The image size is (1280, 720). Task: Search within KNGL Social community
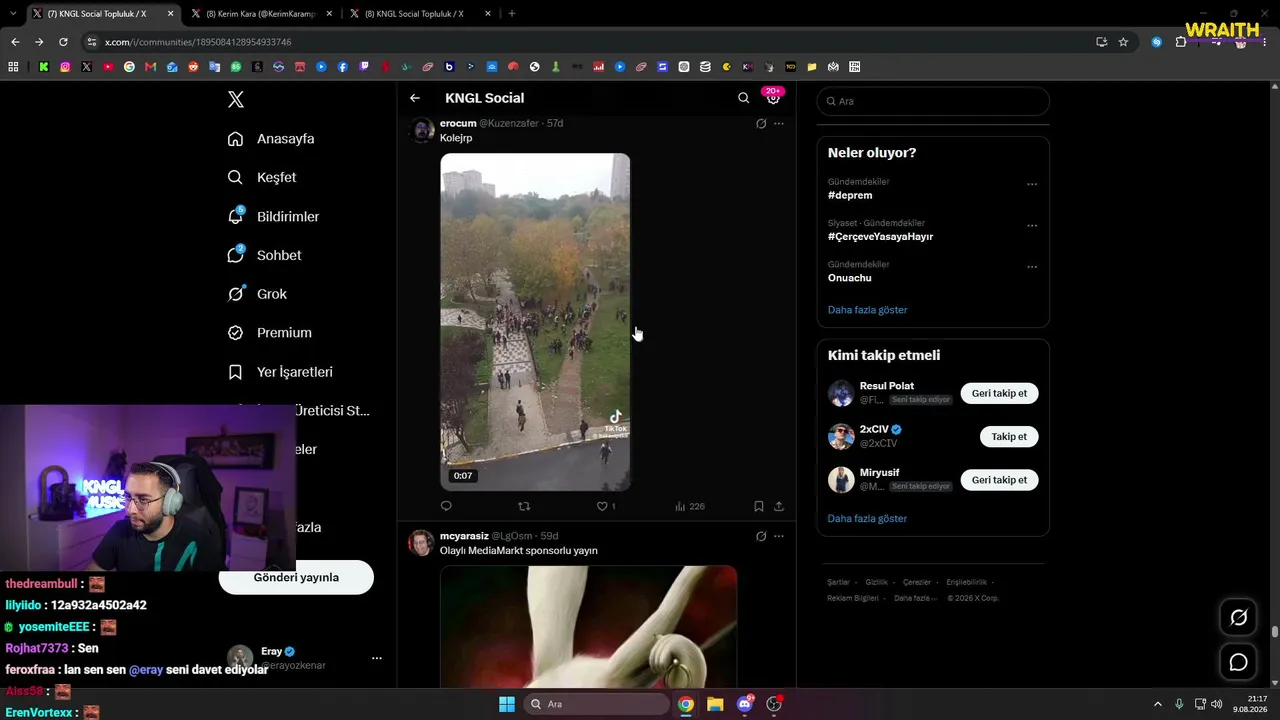tap(743, 98)
